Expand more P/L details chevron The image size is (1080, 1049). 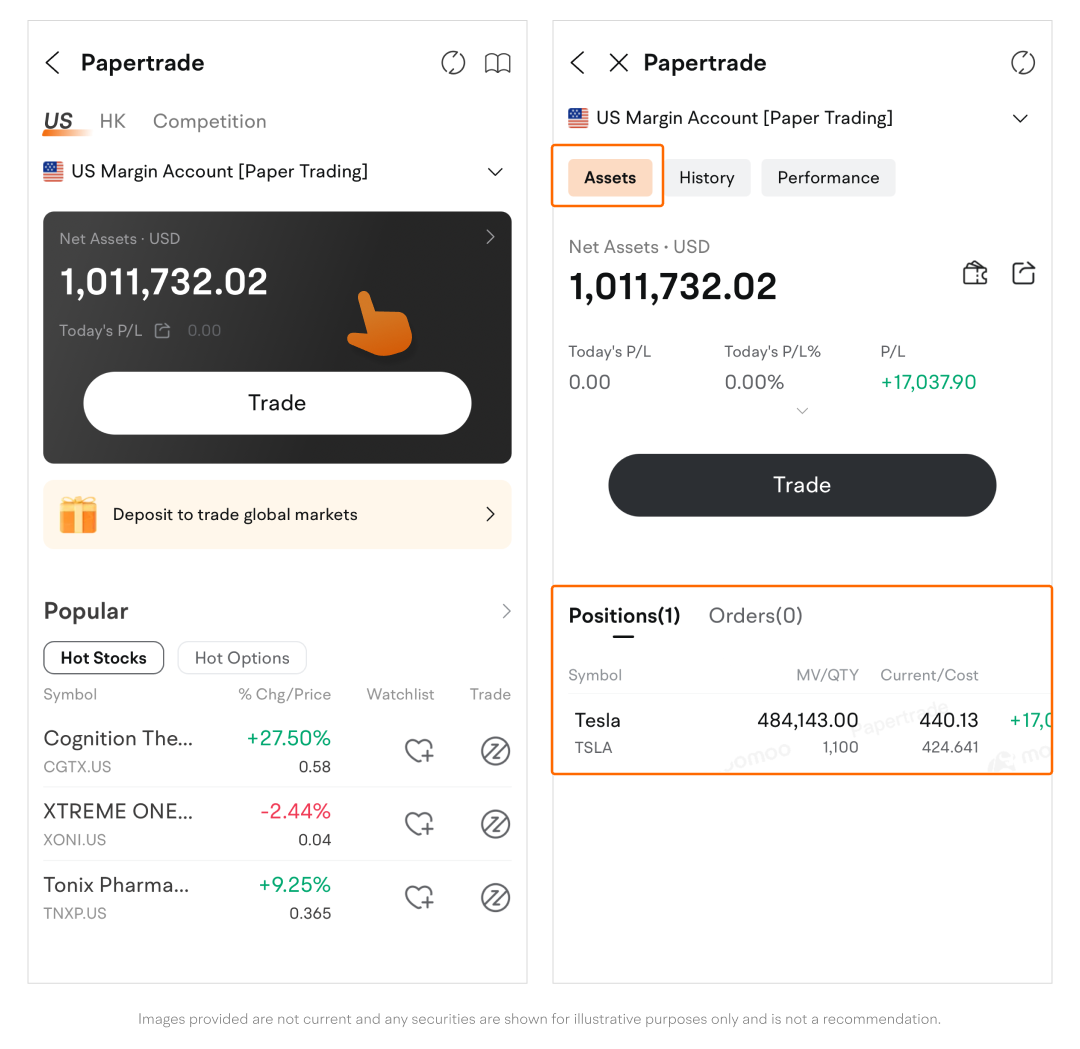pos(802,411)
